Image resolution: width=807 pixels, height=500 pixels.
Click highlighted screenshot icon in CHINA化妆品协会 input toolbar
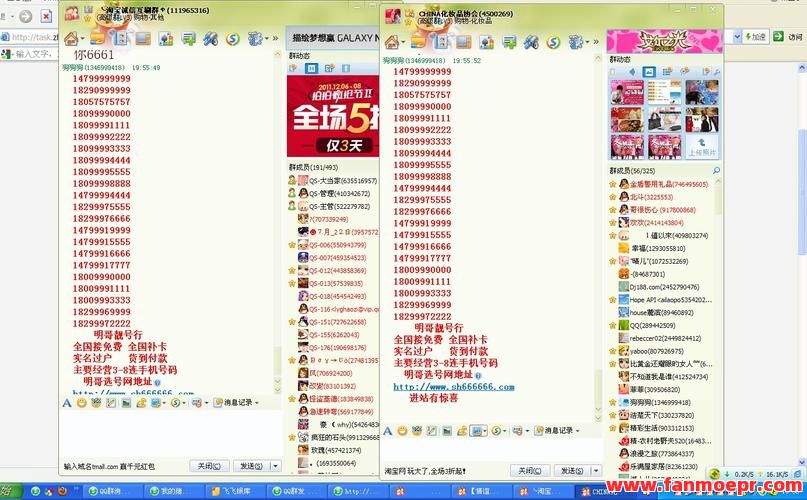pyautogui.click(x=477, y=430)
